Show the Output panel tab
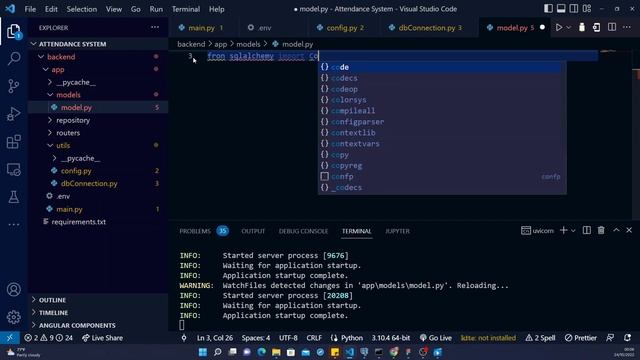This screenshot has width=640, height=360. point(253,231)
